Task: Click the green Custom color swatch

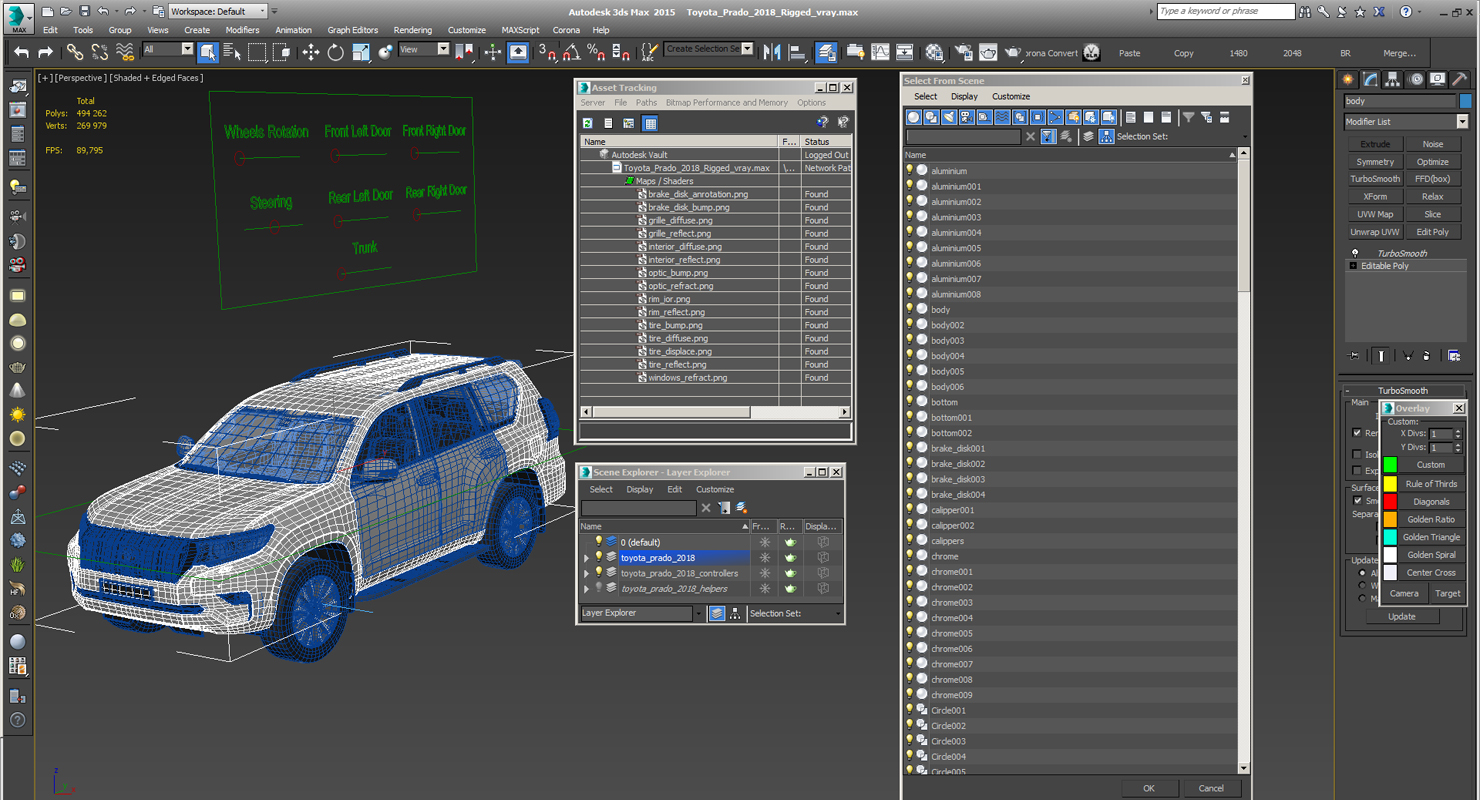Action: 1390,465
